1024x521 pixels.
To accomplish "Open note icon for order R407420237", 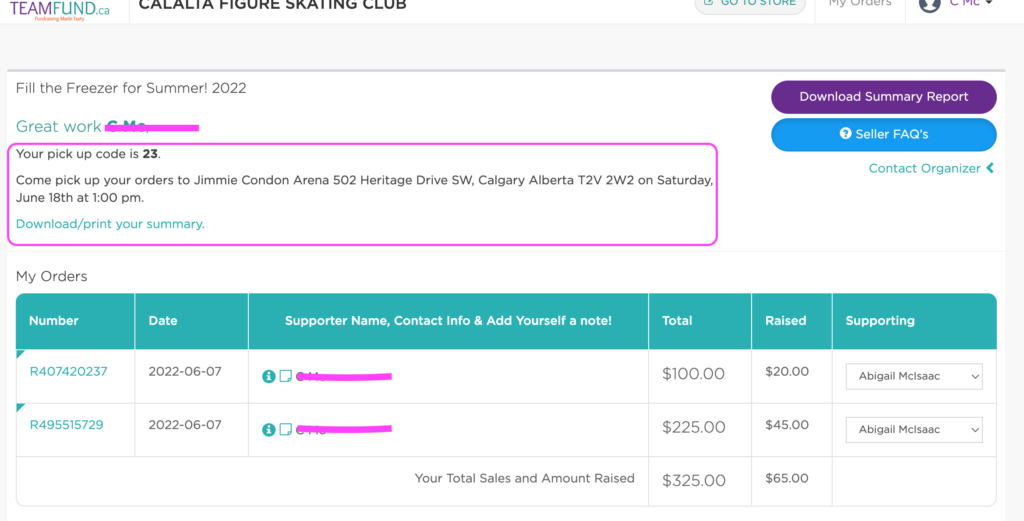I will pyautogui.click(x=285, y=377).
